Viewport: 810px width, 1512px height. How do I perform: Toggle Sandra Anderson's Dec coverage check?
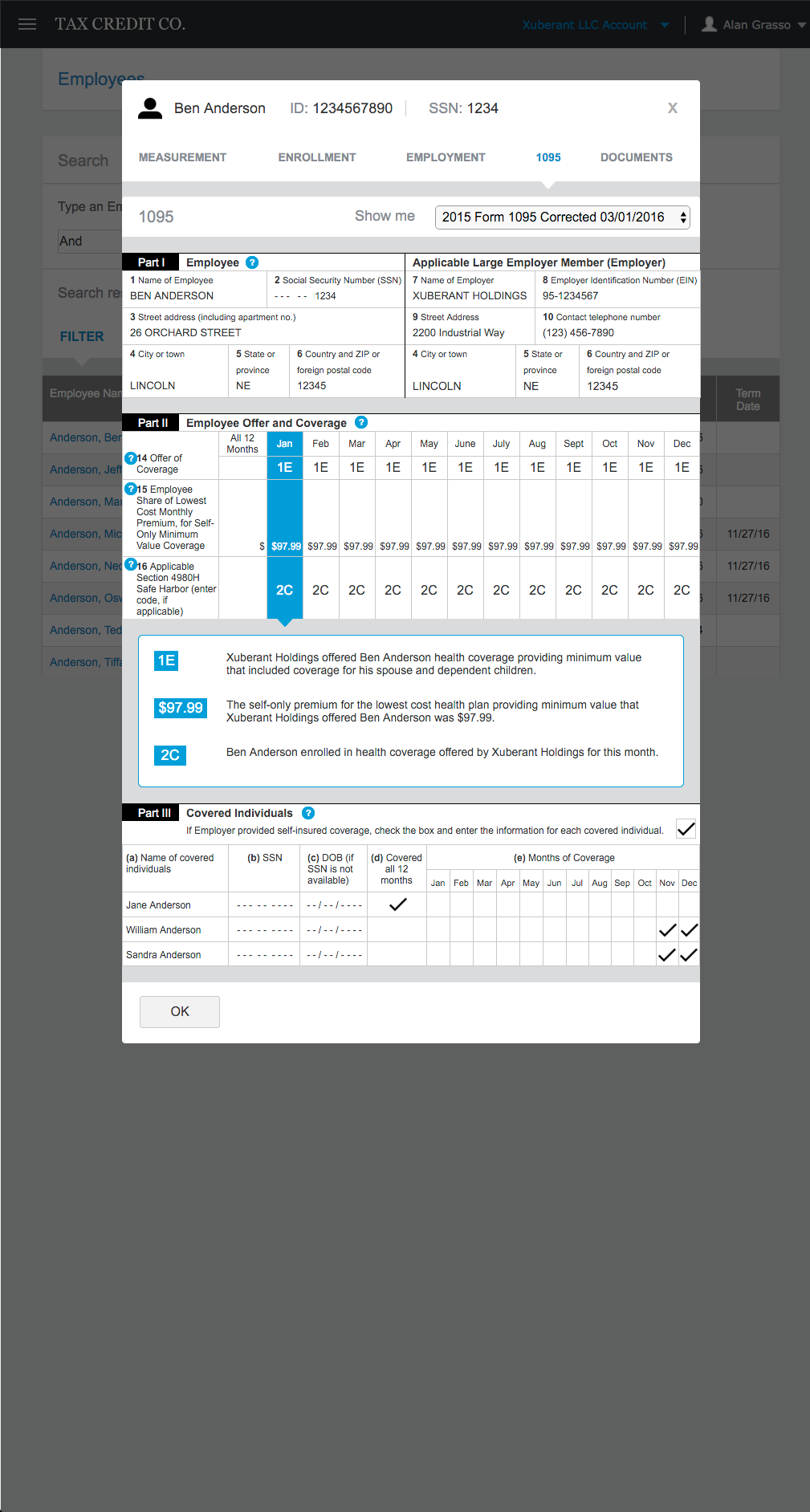click(x=690, y=955)
